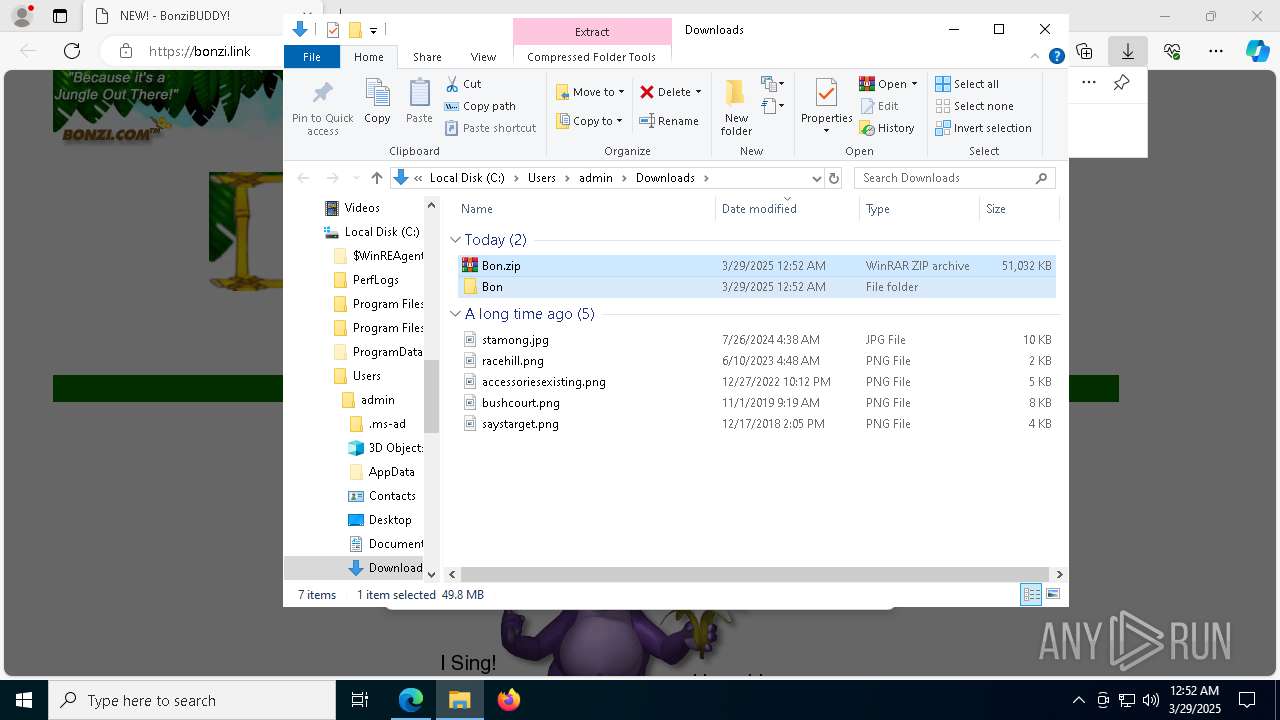The image size is (1280, 720).
Task: Click the Search Downloads field
Action: coord(945,178)
